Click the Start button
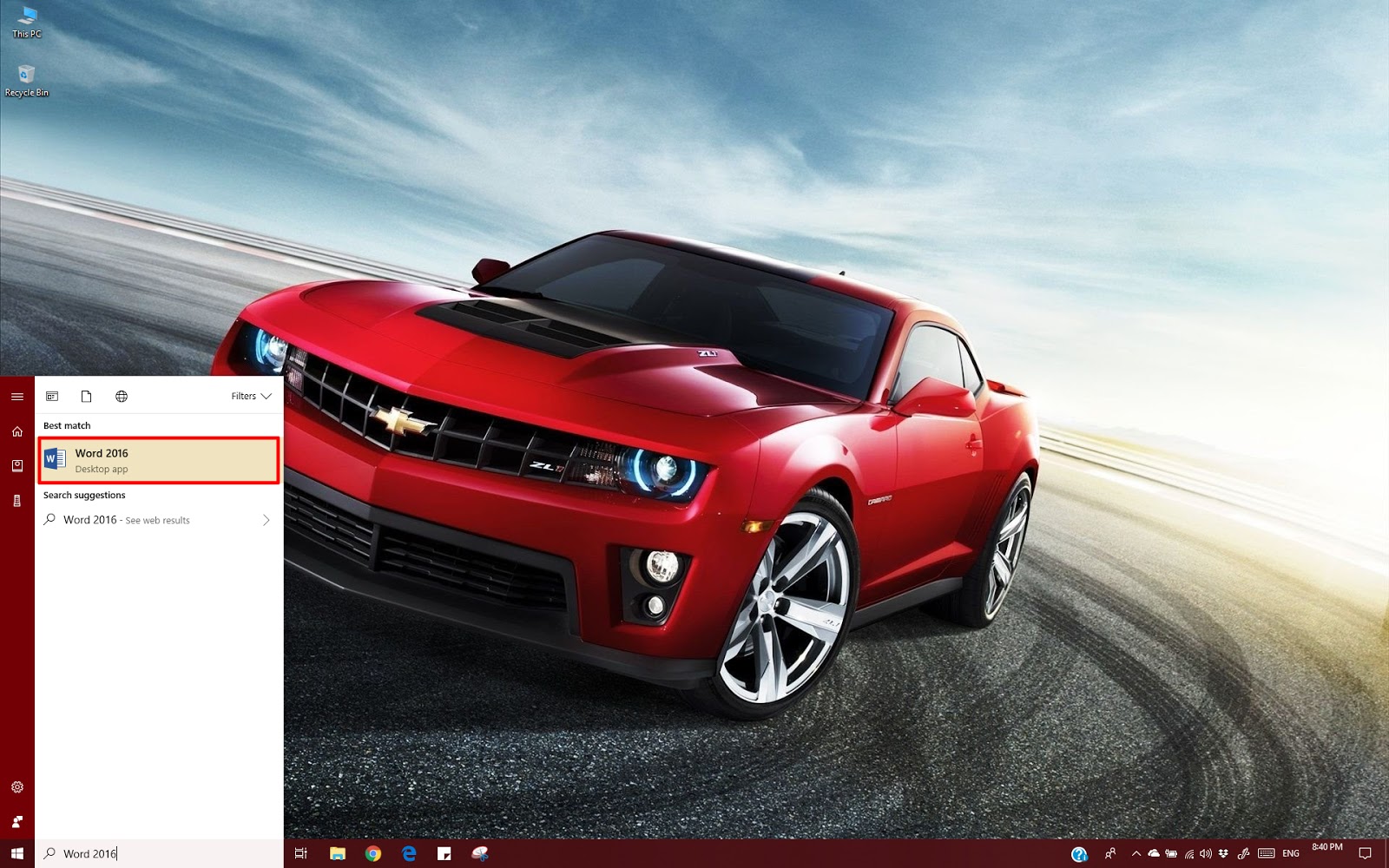Viewport: 1389px width, 868px height. click(17, 853)
